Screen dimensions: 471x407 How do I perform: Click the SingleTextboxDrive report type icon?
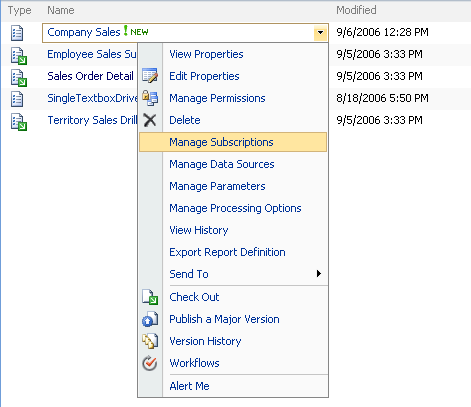tap(17, 99)
